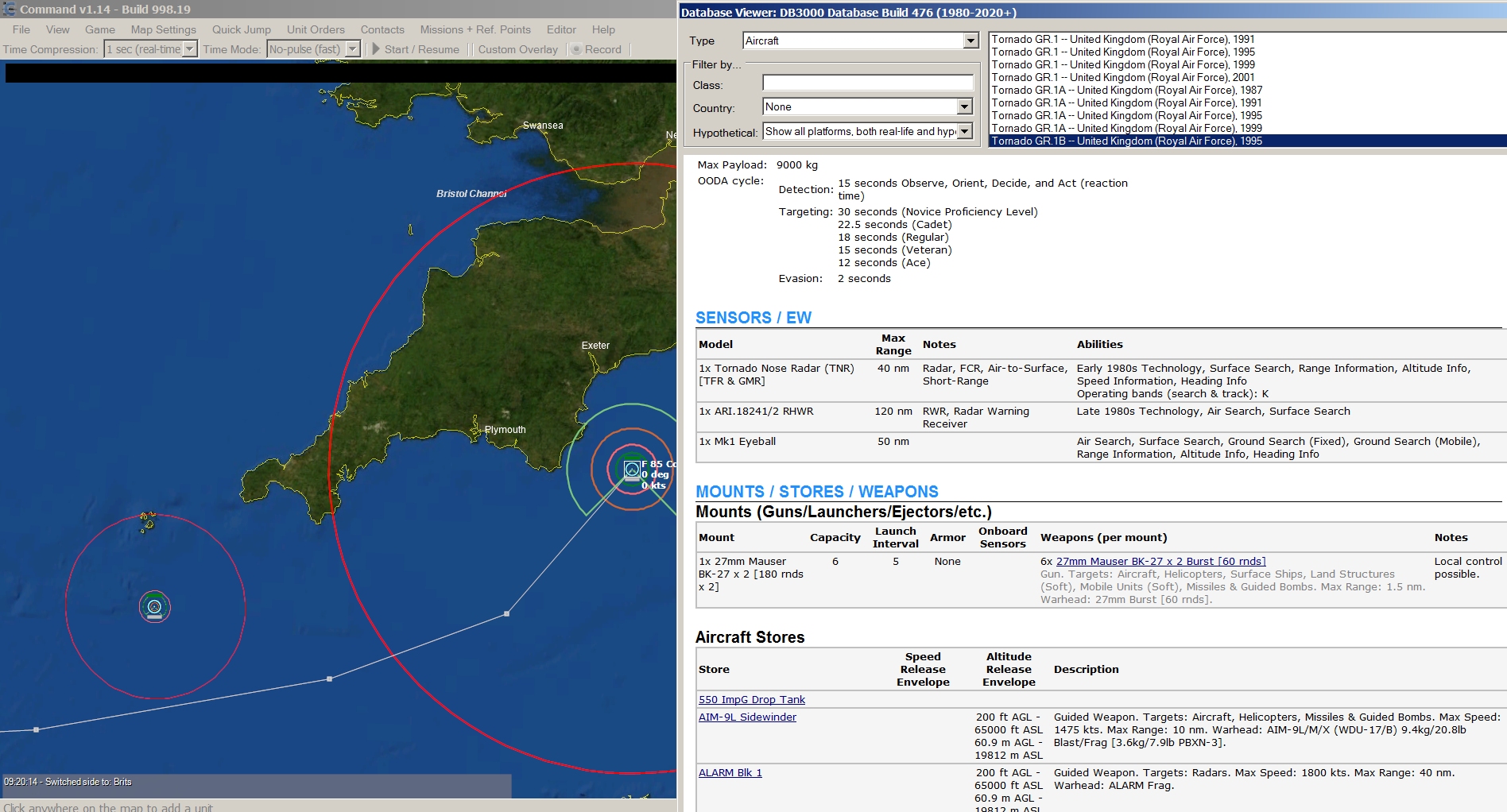Open the AIM-9L Sidewinder link

click(747, 717)
